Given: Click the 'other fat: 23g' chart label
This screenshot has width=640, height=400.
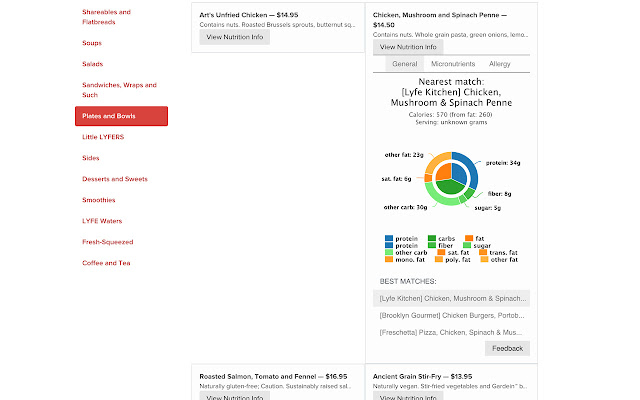Looking at the screenshot, I should pyautogui.click(x=404, y=155).
